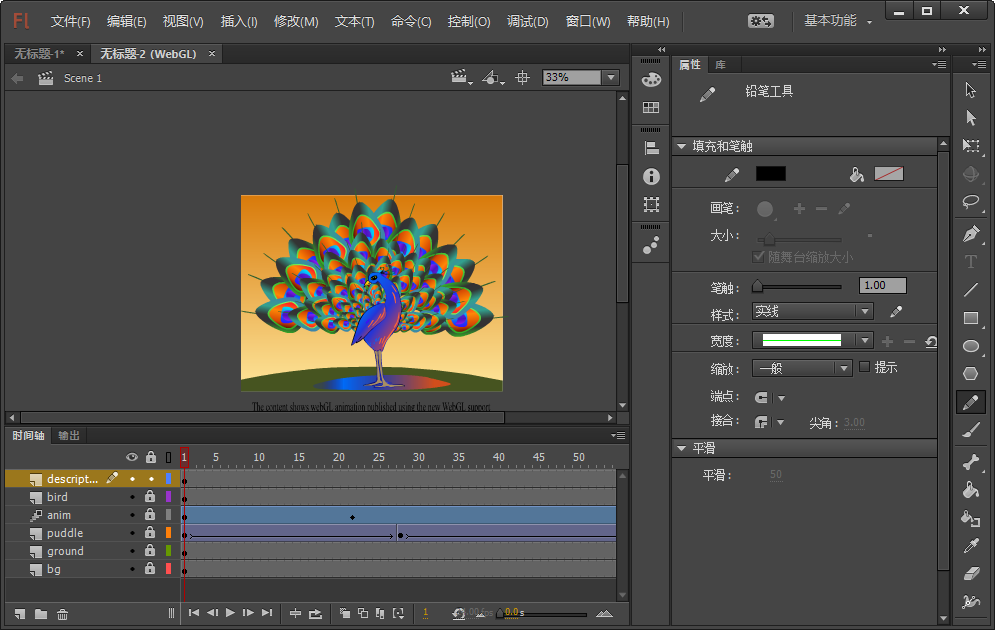Select the Rectangle tool
The width and height of the screenshot is (995, 630).
(x=970, y=318)
